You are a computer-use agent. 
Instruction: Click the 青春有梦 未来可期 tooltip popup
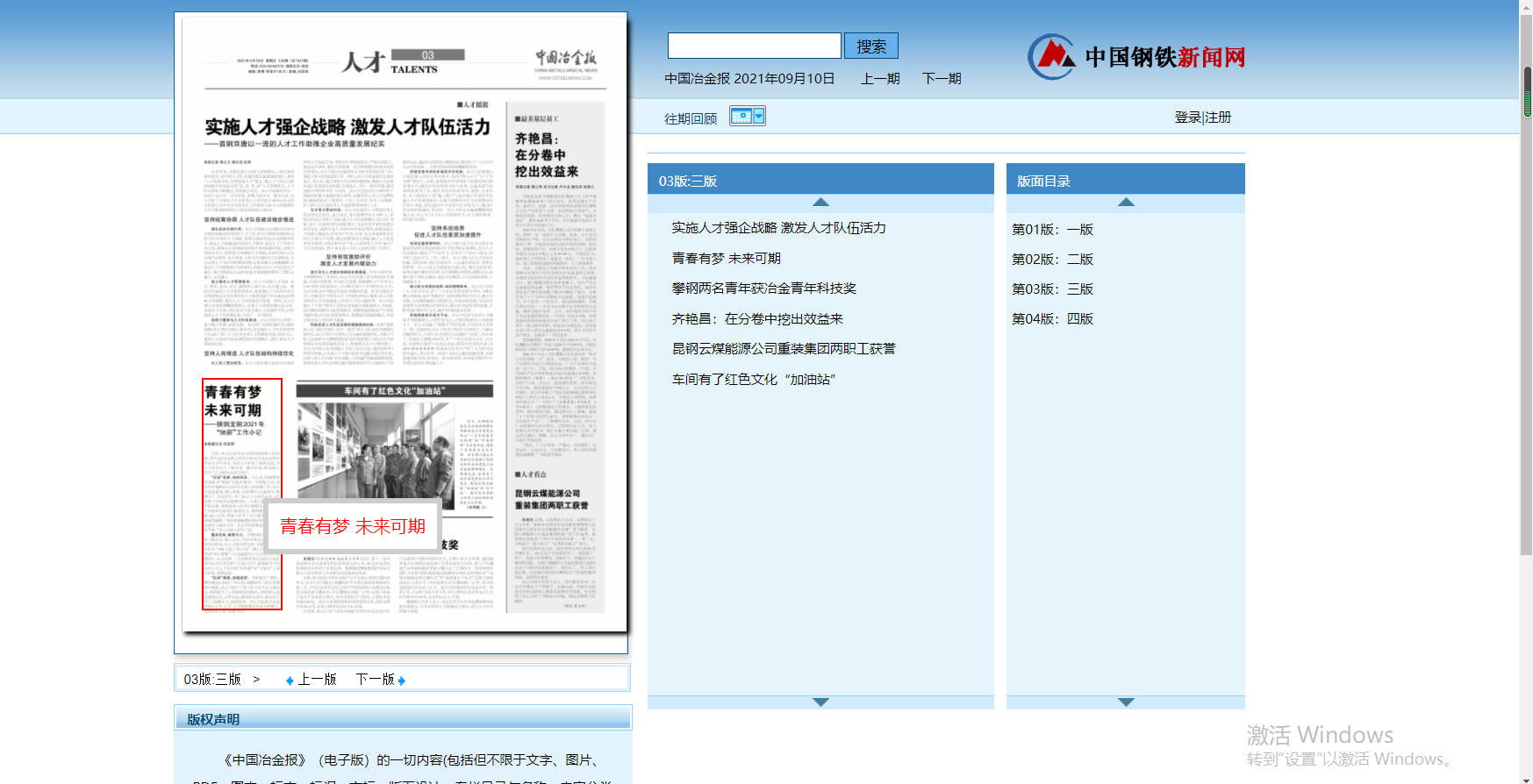(353, 525)
